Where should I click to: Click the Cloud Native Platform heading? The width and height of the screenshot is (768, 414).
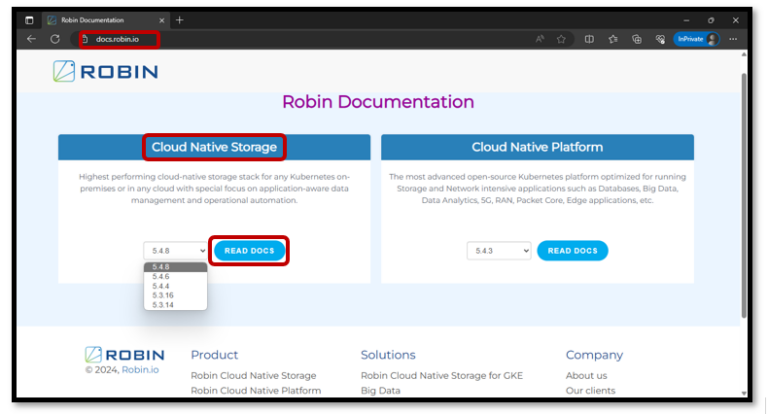point(537,147)
